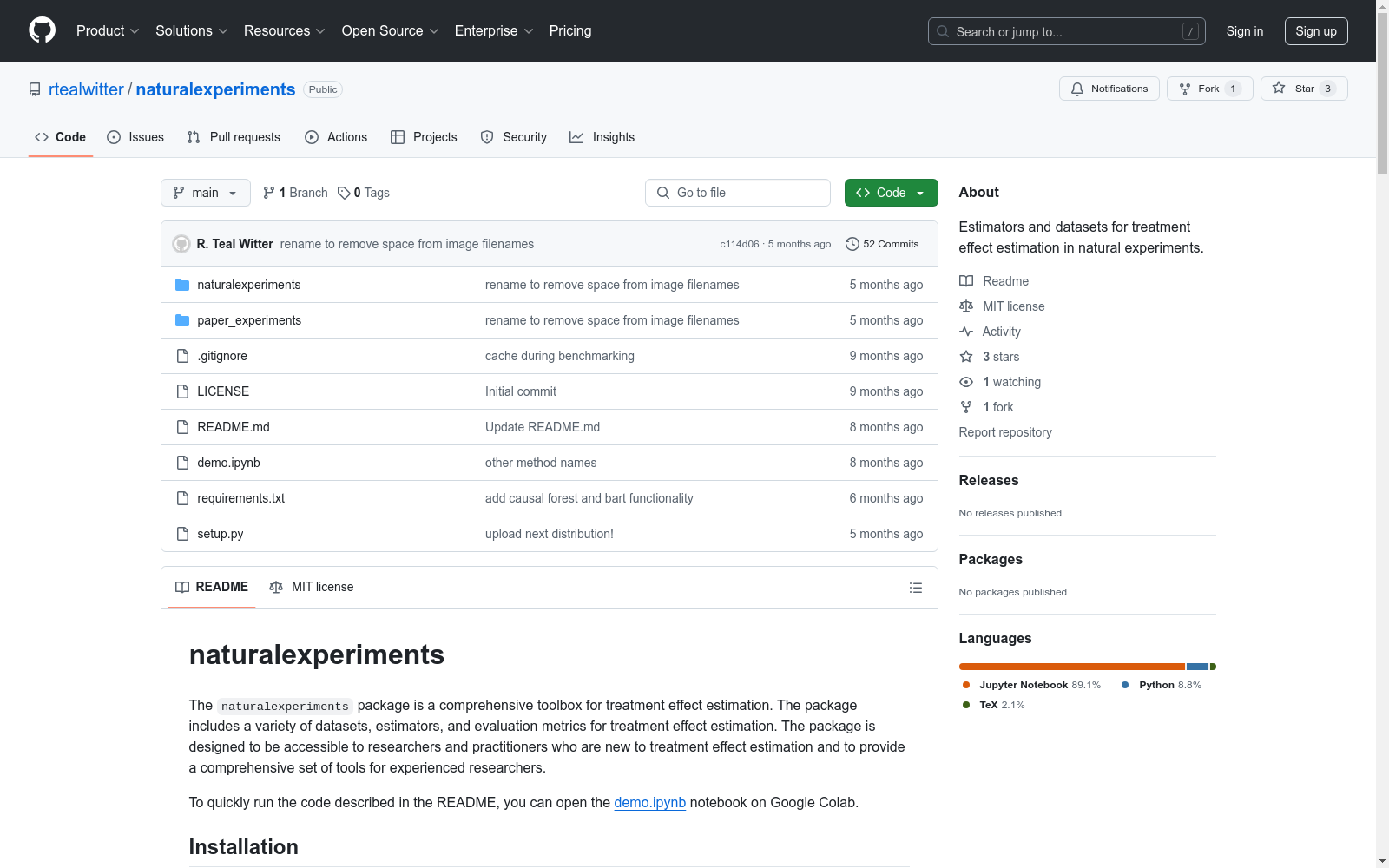The image size is (1389, 868).
Task: Open the Insights tab
Action: click(602, 137)
